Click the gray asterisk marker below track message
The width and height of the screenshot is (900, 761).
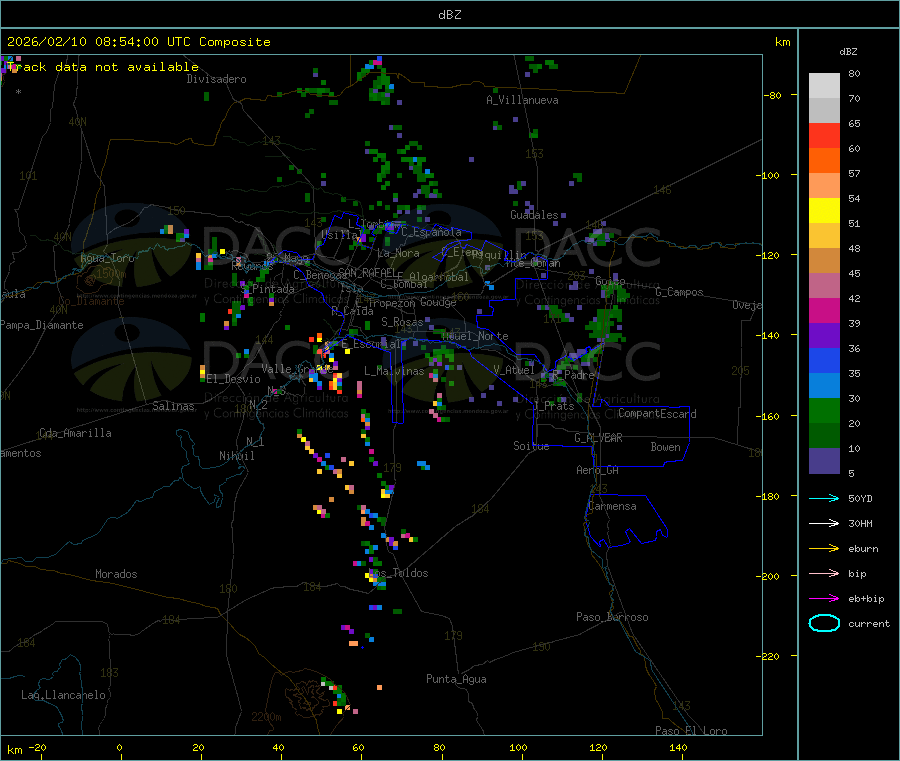coord(18,92)
